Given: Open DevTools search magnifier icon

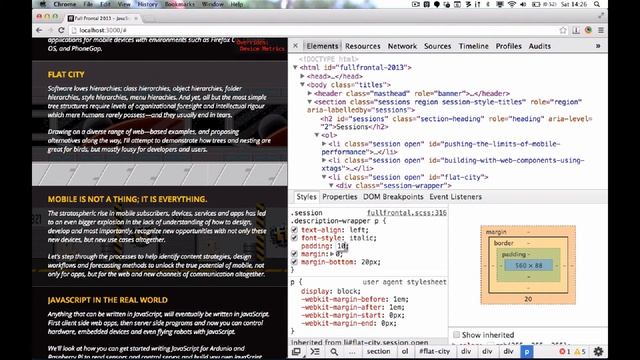Looking at the screenshot, I should coord(334,351).
